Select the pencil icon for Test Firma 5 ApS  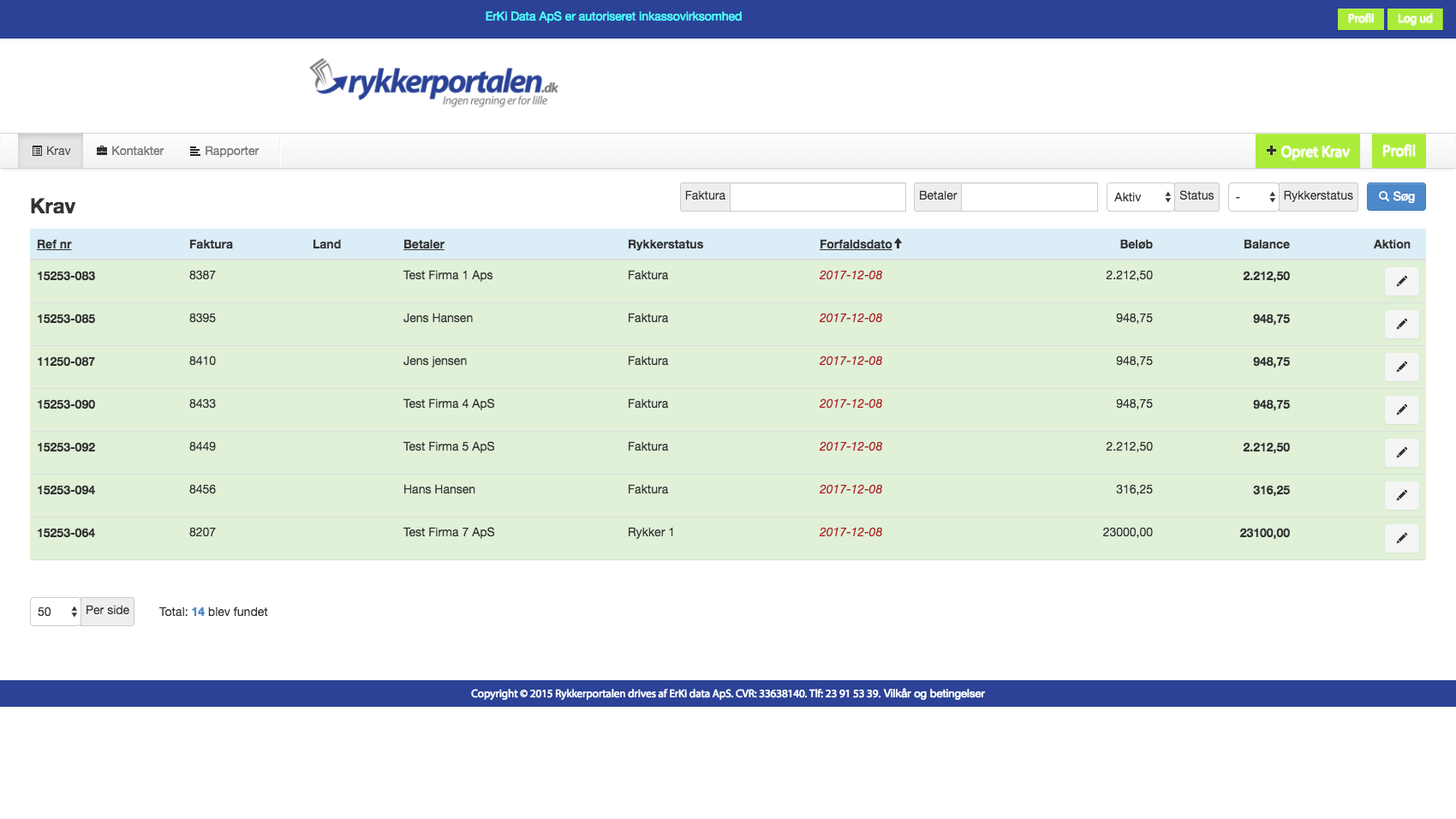point(1402,452)
